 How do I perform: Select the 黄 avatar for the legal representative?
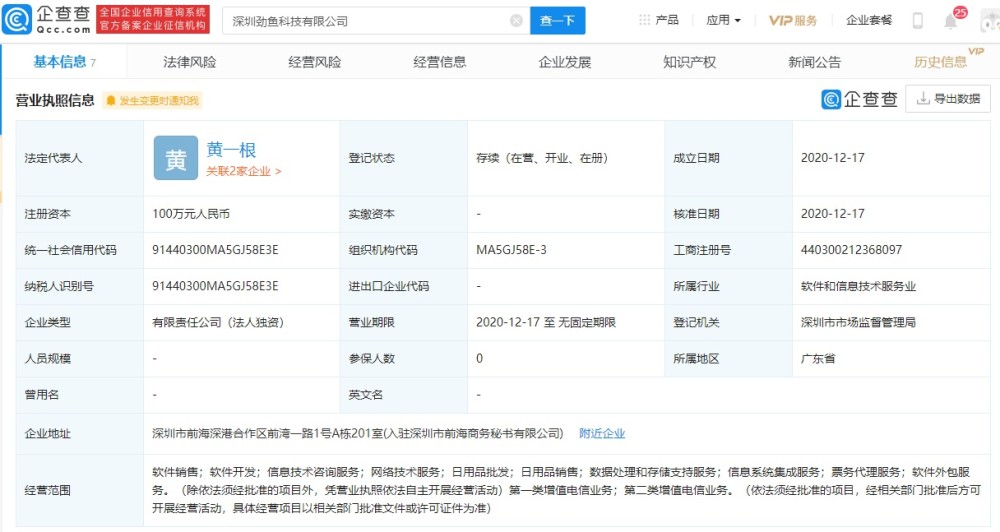176,158
